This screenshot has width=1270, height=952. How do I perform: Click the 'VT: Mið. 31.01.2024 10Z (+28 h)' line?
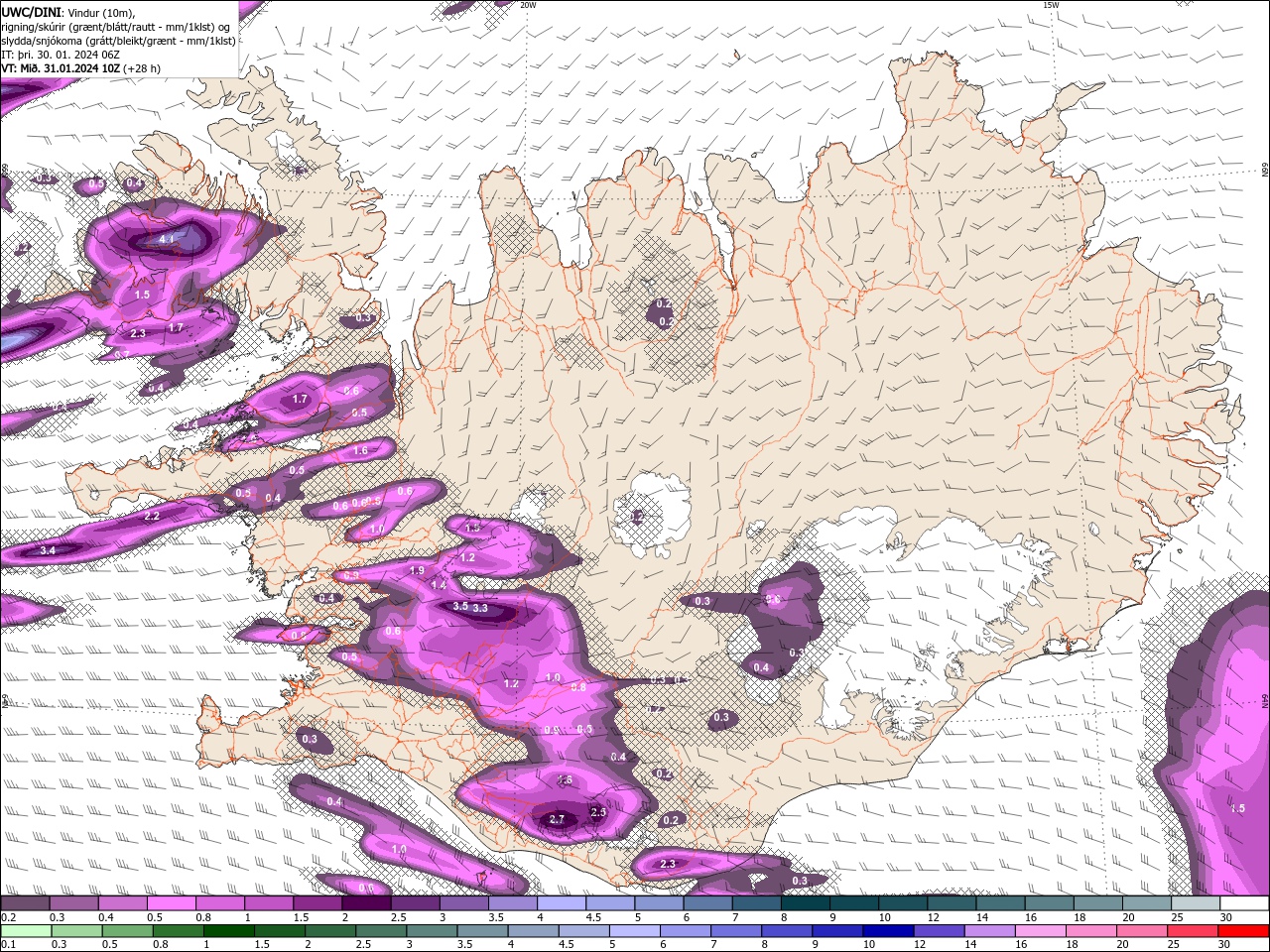(x=80, y=68)
